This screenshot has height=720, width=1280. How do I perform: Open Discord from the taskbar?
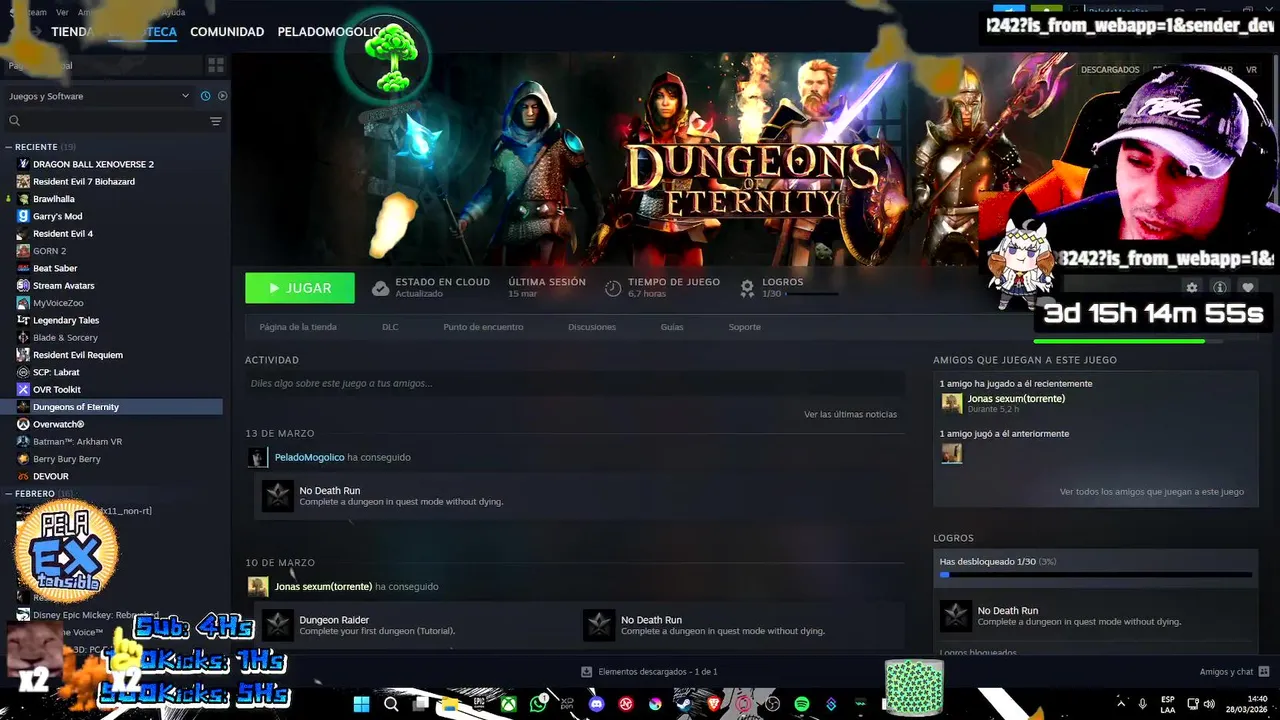[x=597, y=704]
